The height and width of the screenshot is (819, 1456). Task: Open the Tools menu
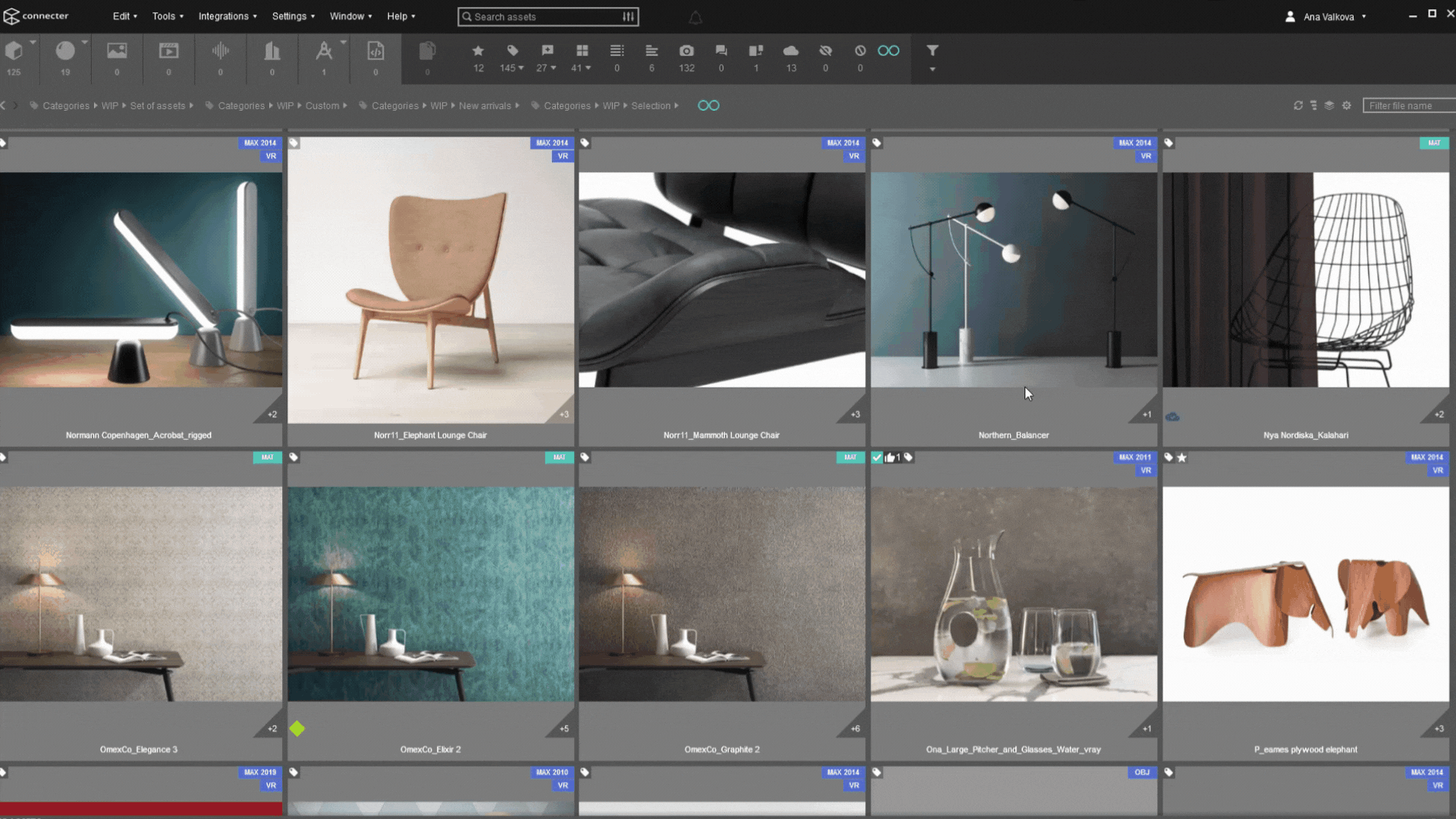click(168, 16)
